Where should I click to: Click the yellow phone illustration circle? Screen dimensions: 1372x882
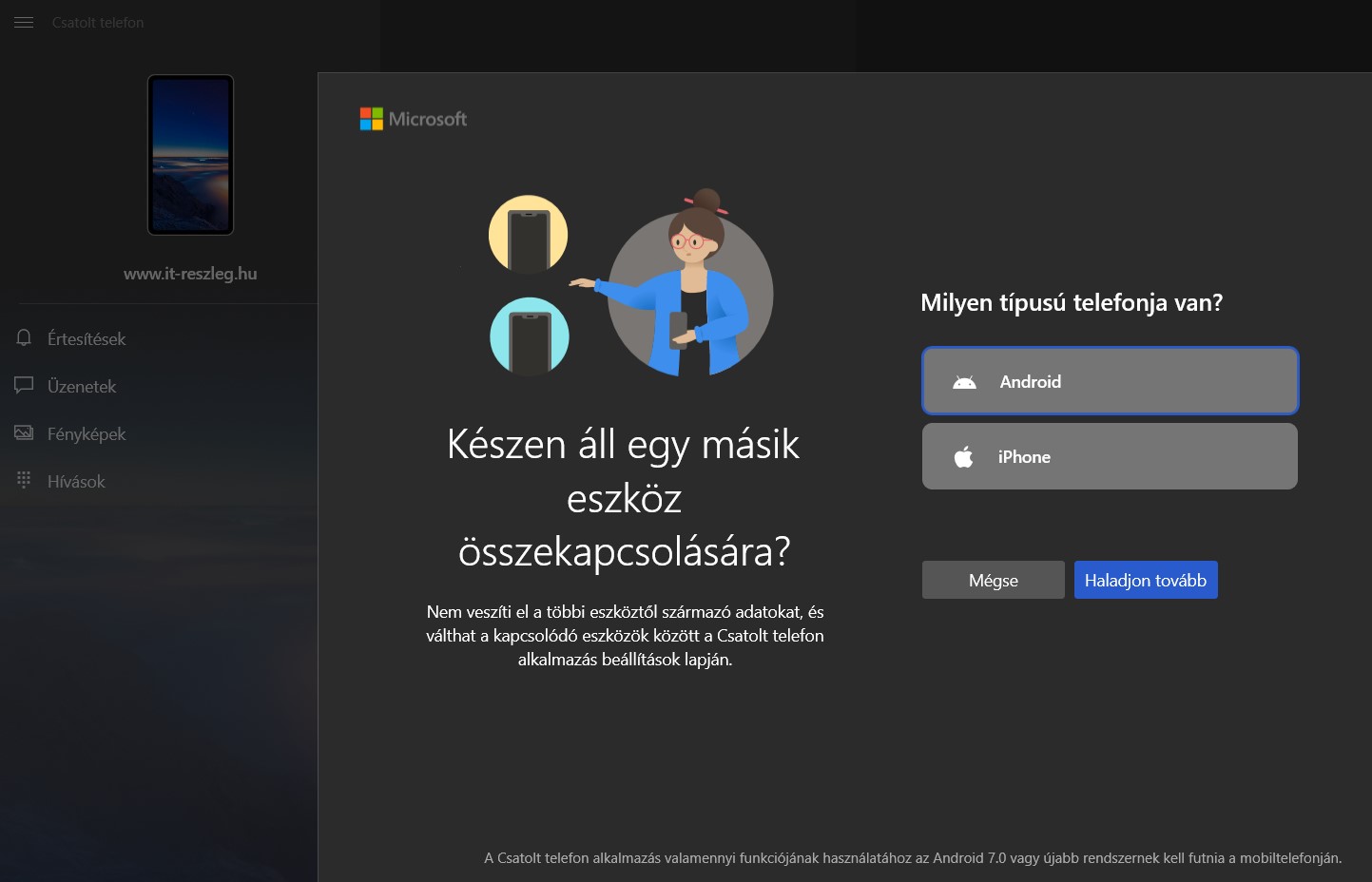(529, 235)
